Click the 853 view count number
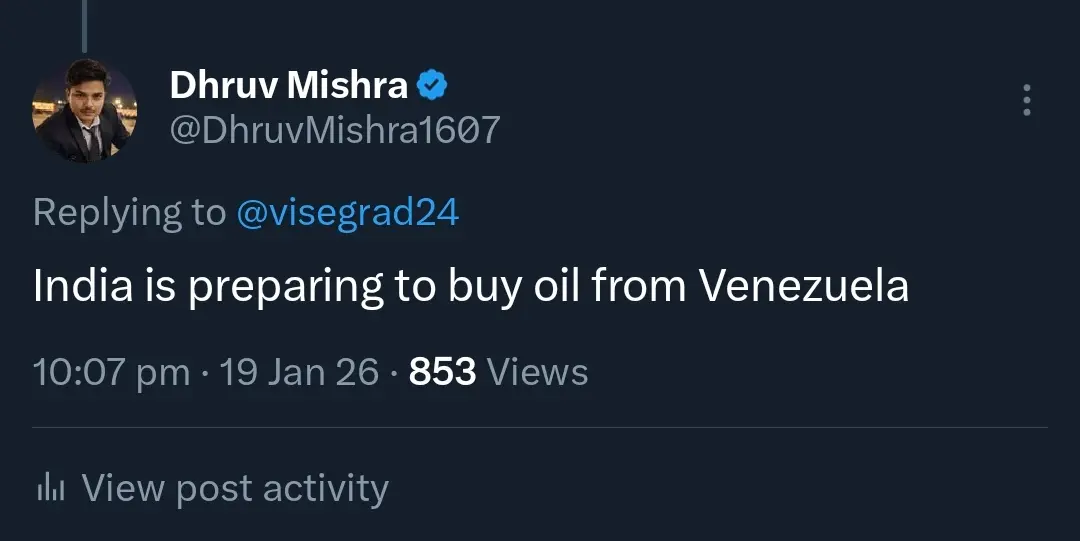This screenshot has height=541, width=1080. (x=443, y=372)
